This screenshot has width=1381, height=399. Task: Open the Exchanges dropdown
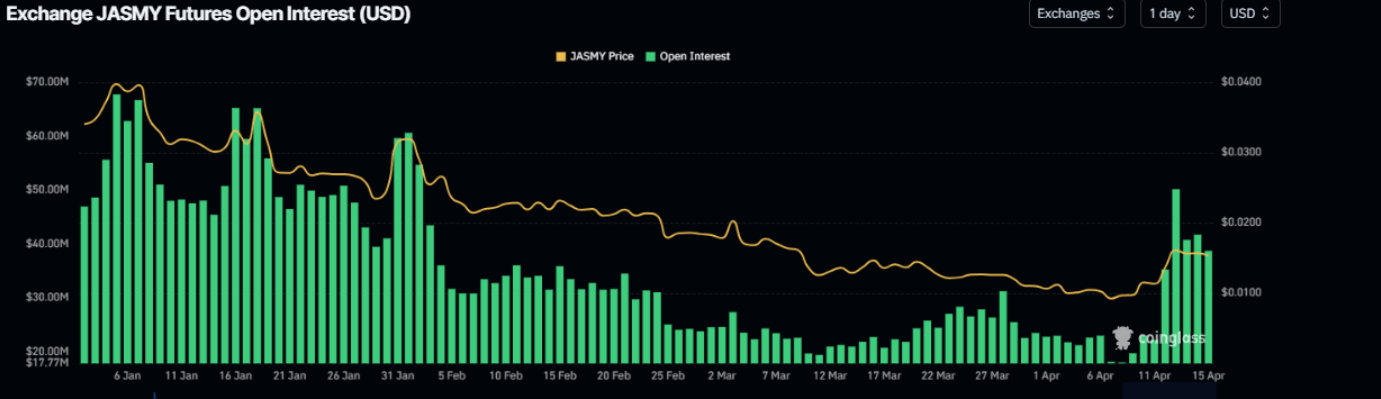(1077, 14)
